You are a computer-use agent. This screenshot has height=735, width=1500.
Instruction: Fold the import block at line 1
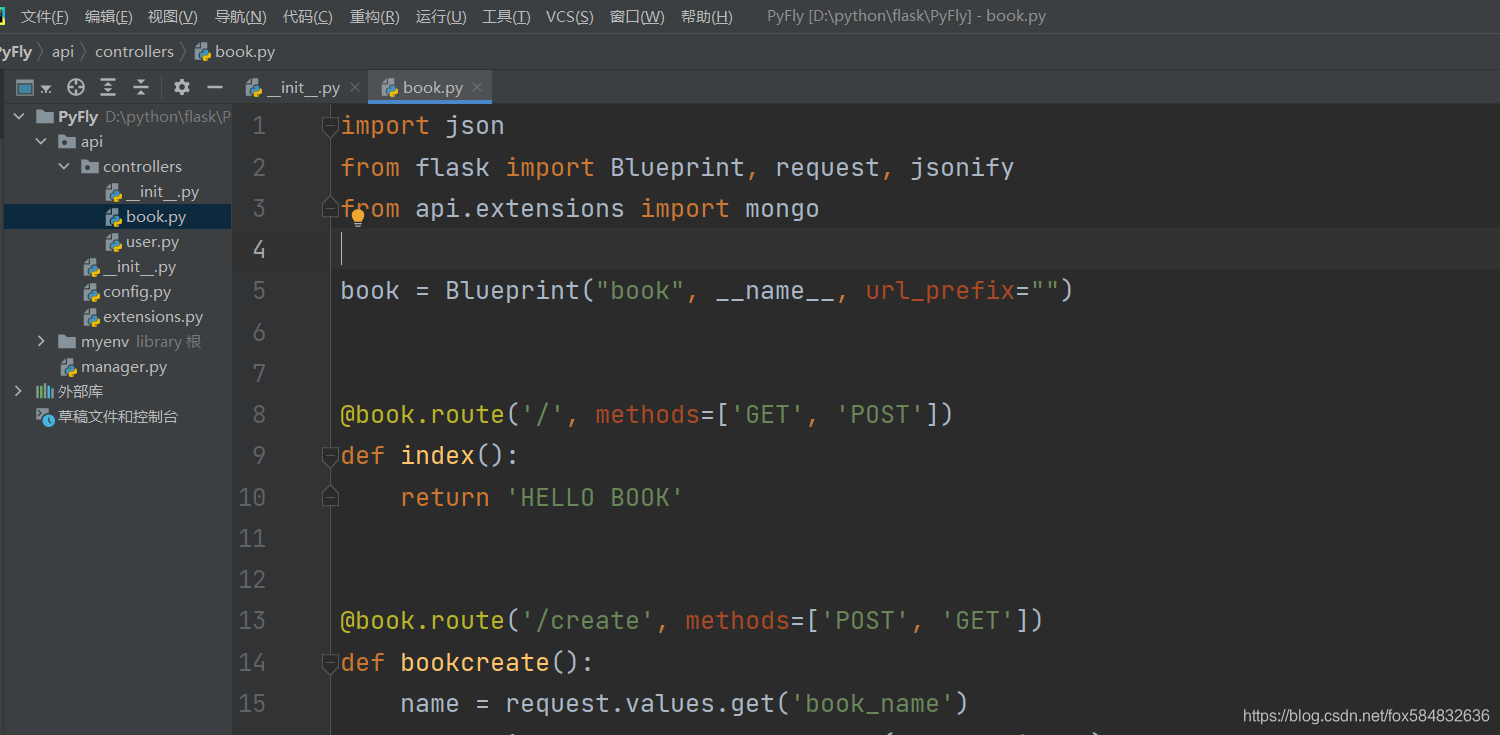(330, 126)
